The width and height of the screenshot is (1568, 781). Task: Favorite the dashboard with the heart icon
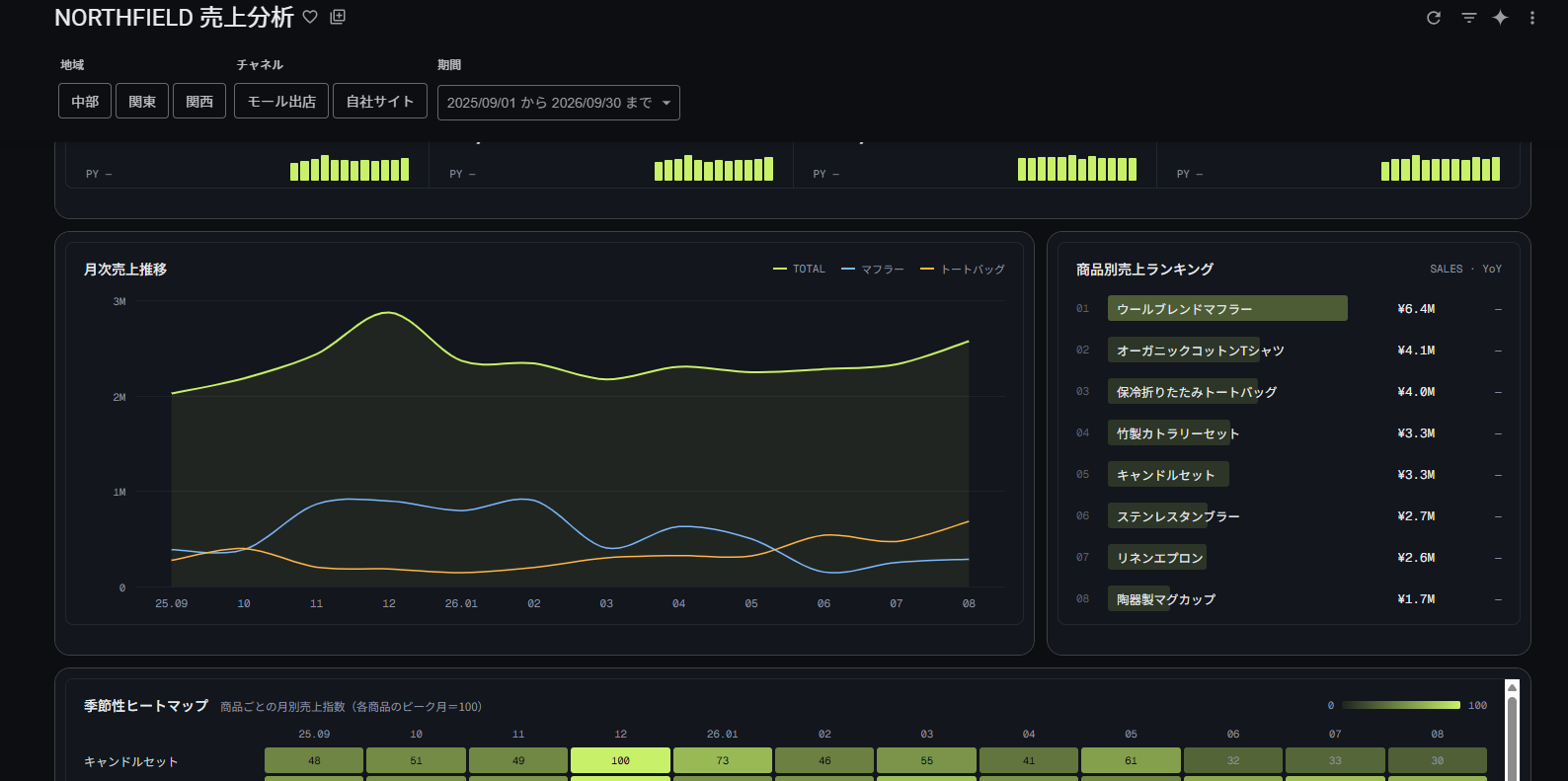pos(310,17)
